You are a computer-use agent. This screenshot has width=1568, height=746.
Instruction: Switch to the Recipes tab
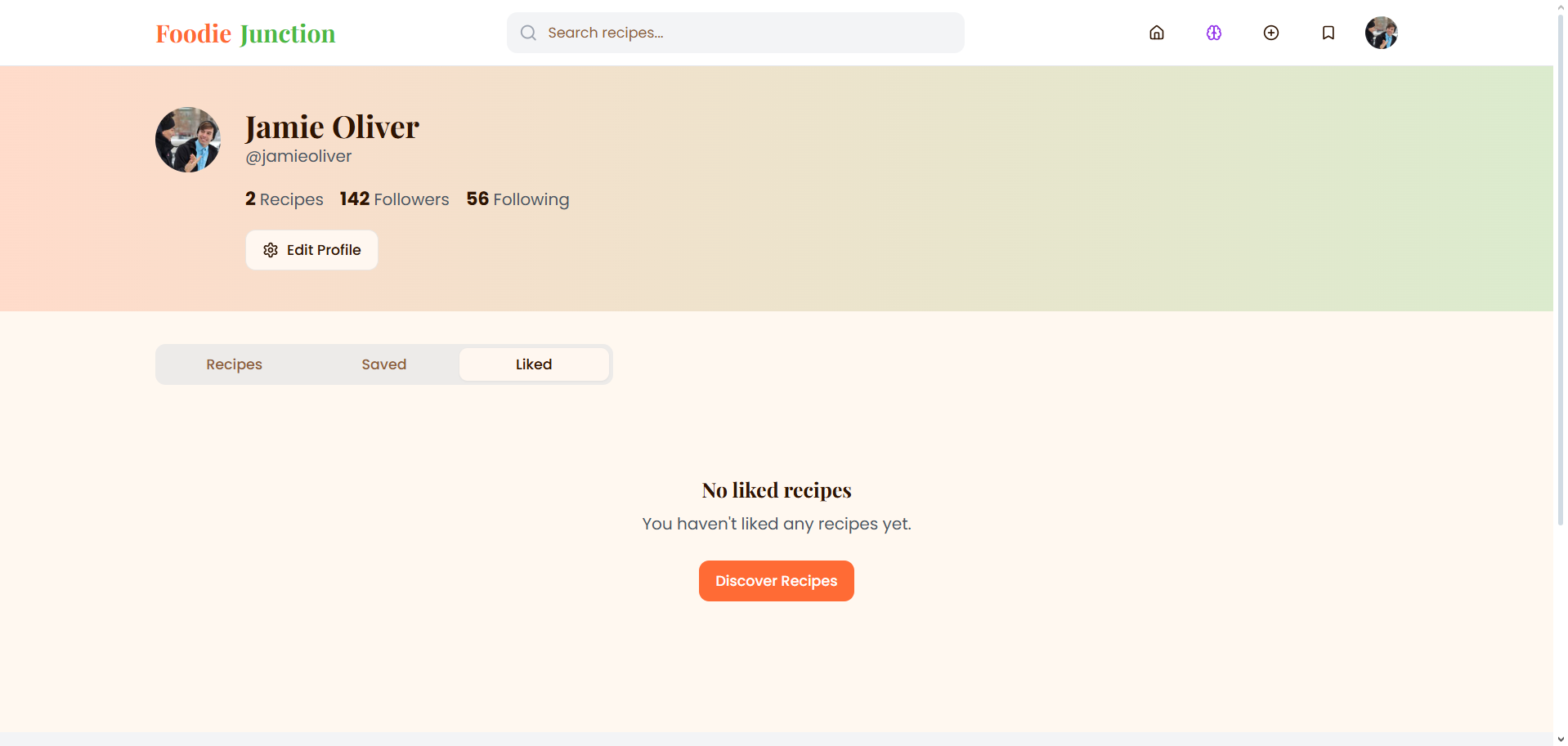[x=234, y=364]
